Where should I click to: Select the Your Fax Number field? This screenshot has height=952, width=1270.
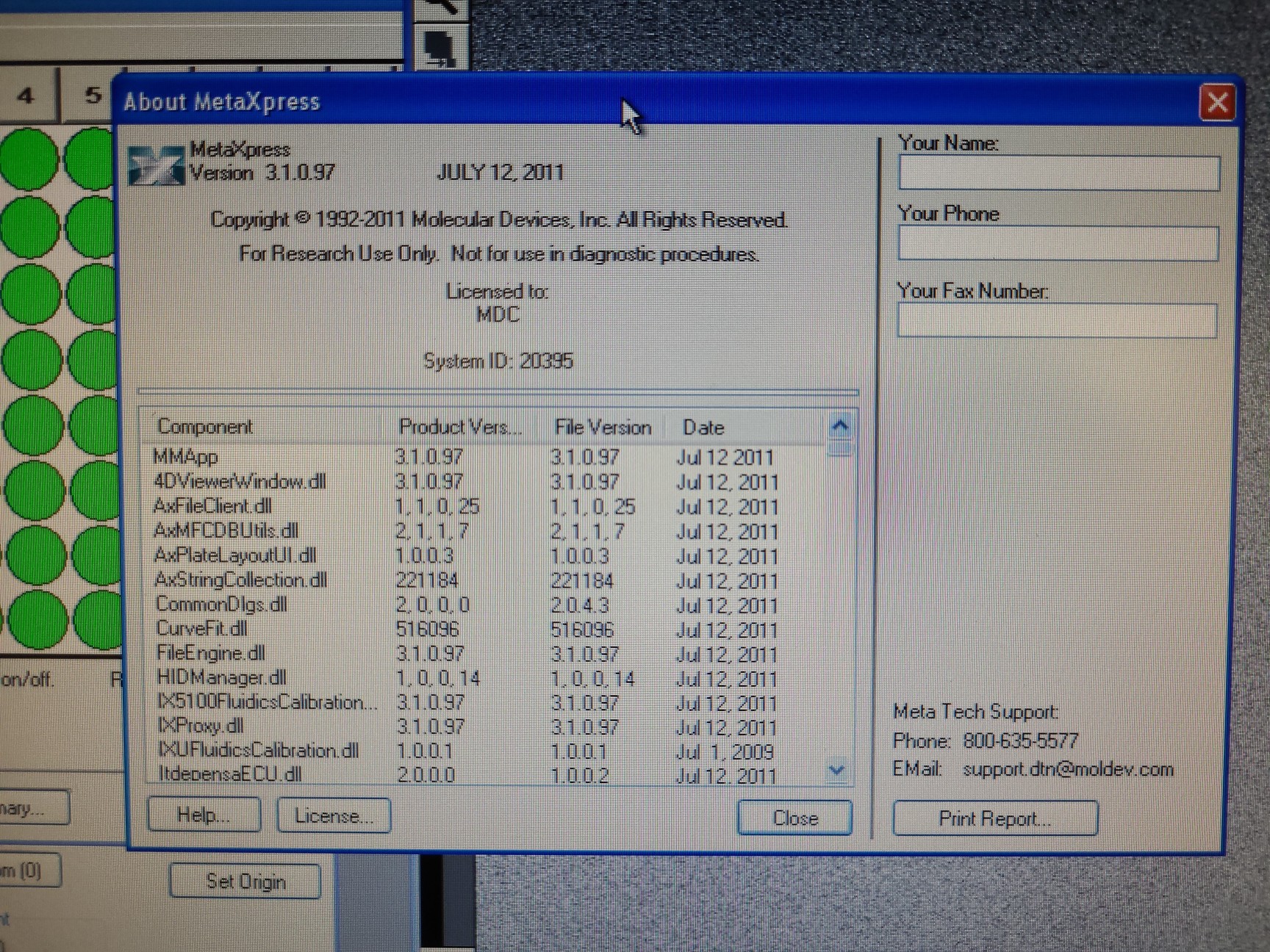click(x=1057, y=322)
